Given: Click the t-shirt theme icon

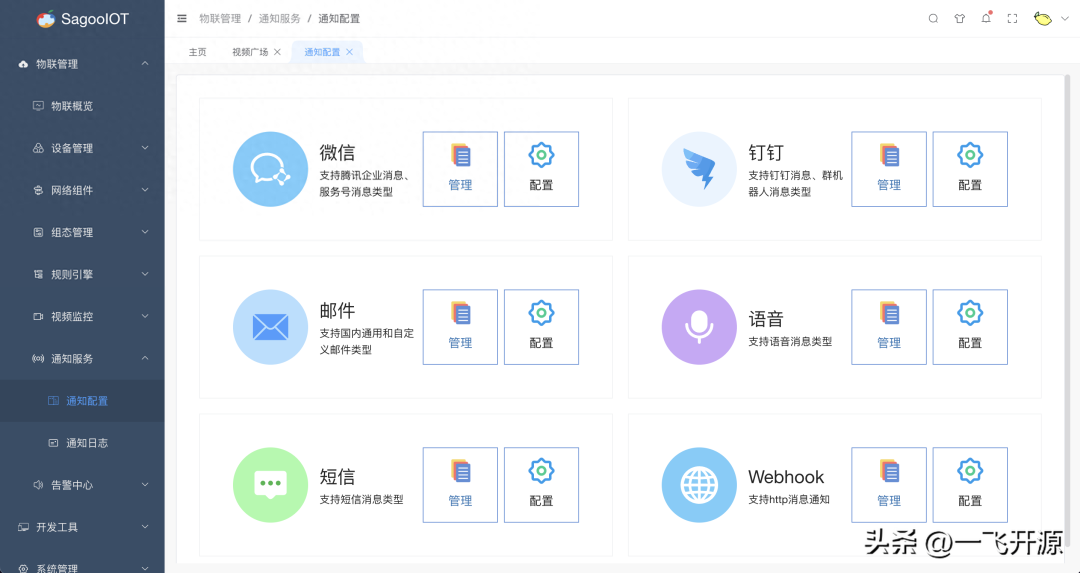Looking at the screenshot, I should [x=959, y=19].
